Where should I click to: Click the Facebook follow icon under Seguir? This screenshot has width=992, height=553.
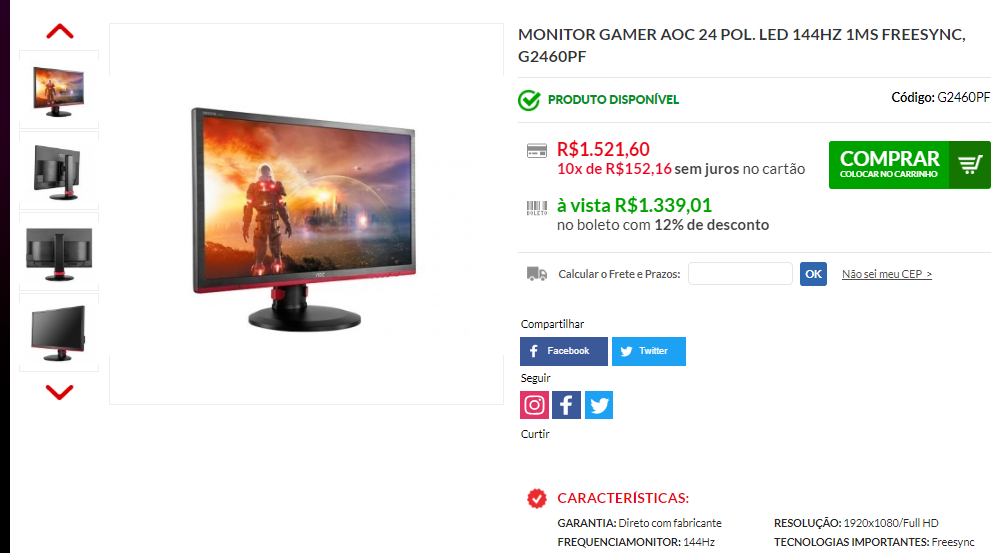pyautogui.click(x=566, y=405)
